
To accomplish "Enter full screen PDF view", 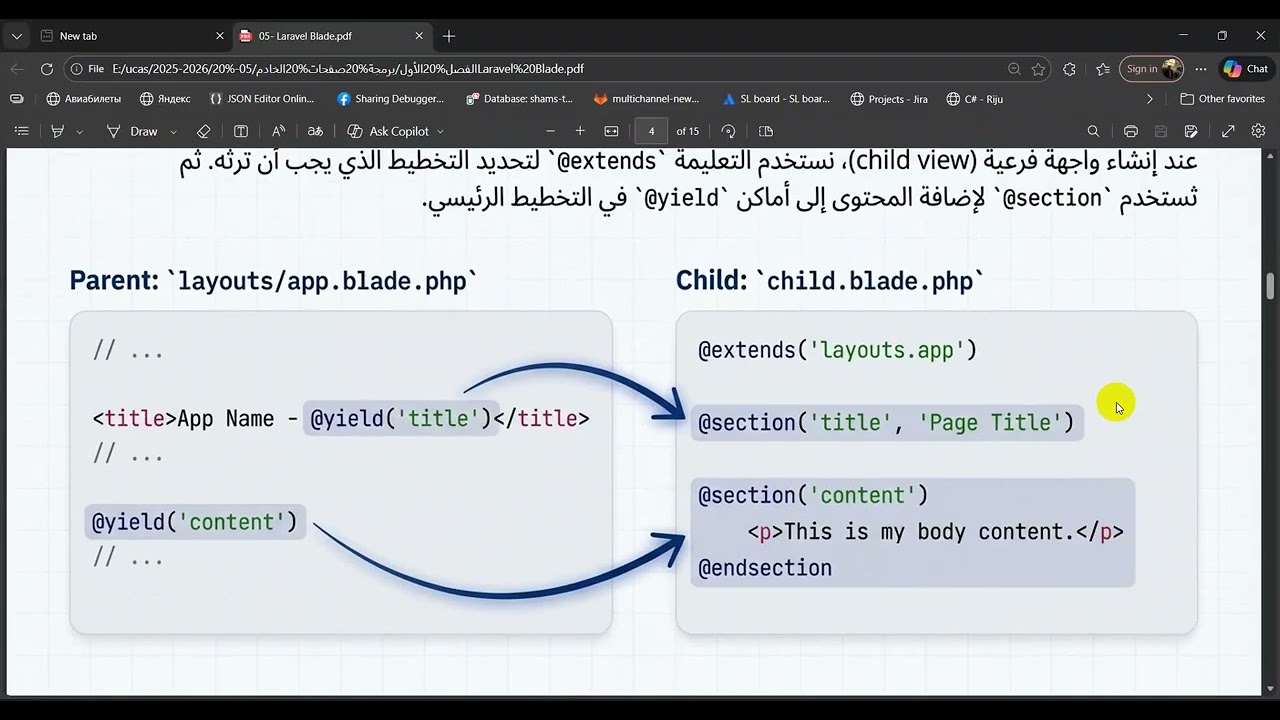I will pyautogui.click(x=1228, y=131).
